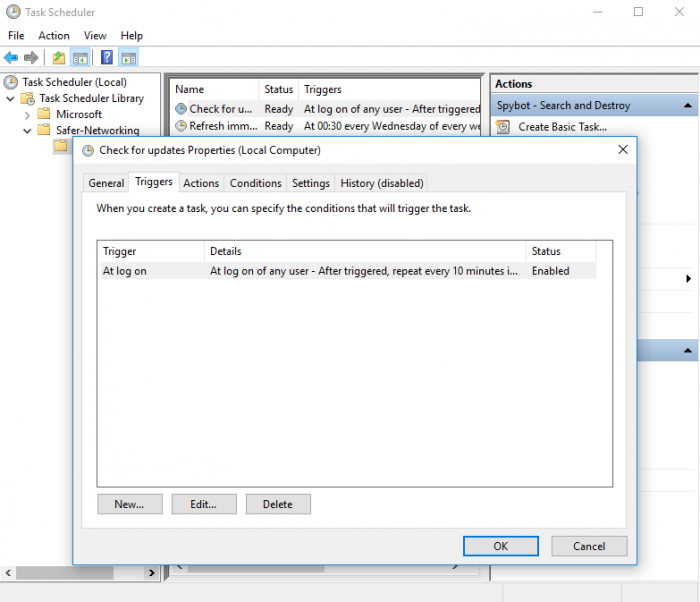Image resolution: width=700 pixels, height=602 pixels.
Task: Click the Task Scheduler (Local) root icon
Action: coord(11,82)
